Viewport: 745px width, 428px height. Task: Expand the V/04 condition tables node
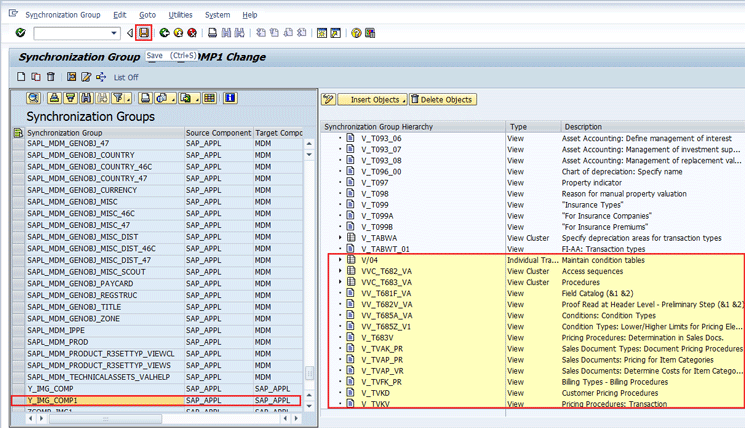click(340, 260)
